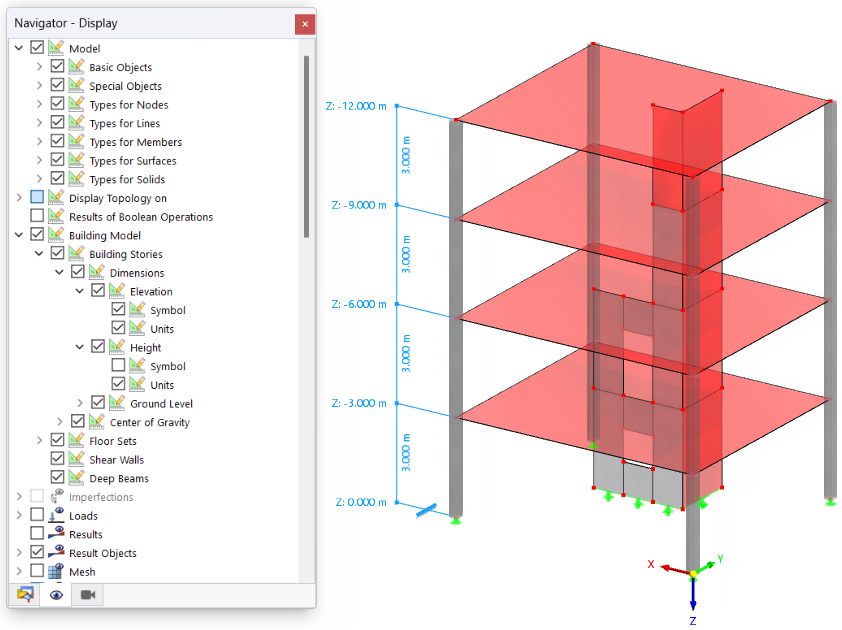Expand the Types for Members node
Viewport: 842px width, 630px height.
(x=39, y=142)
